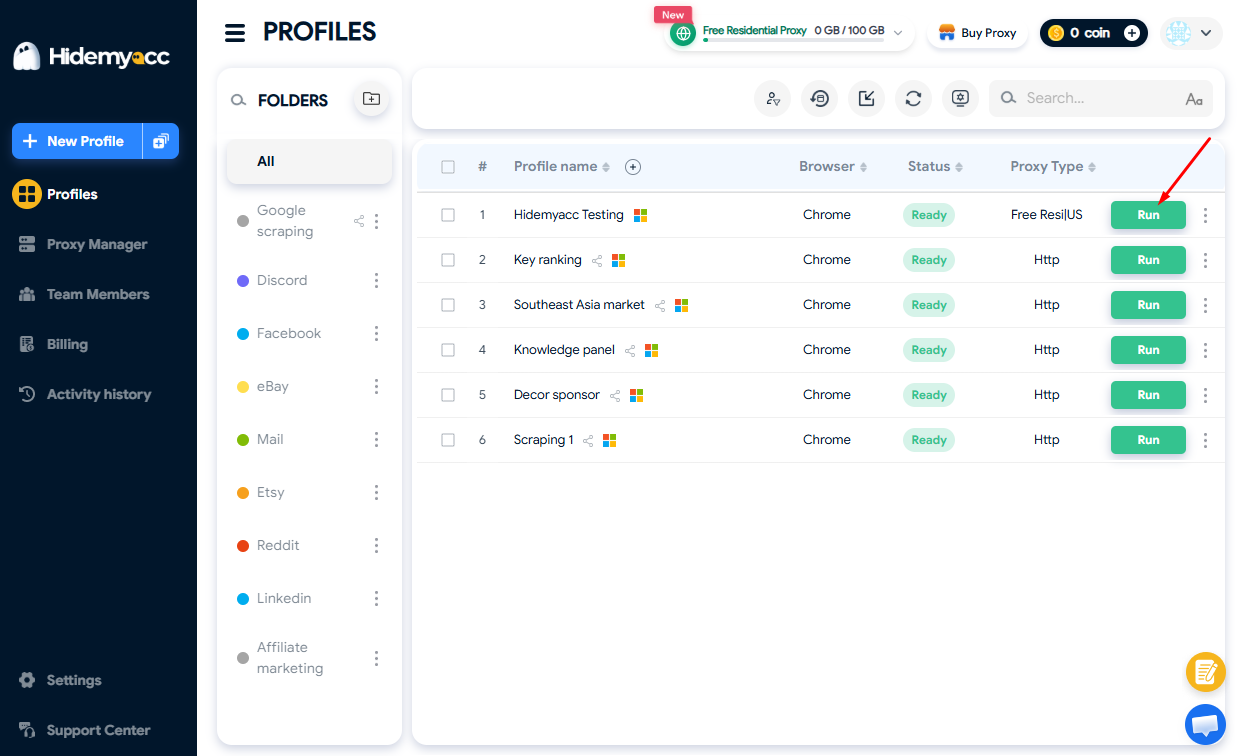Check the Knowledge panel row checkbox

[x=448, y=350]
